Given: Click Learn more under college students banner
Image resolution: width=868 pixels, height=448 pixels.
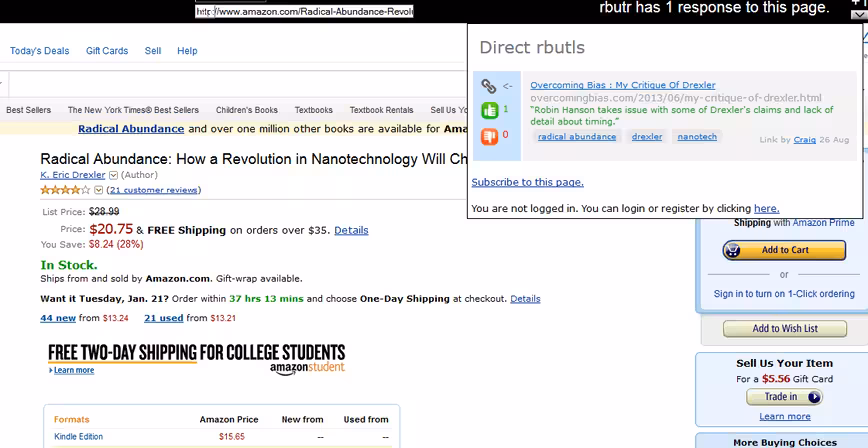Looking at the screenshot, I should 74,370.
